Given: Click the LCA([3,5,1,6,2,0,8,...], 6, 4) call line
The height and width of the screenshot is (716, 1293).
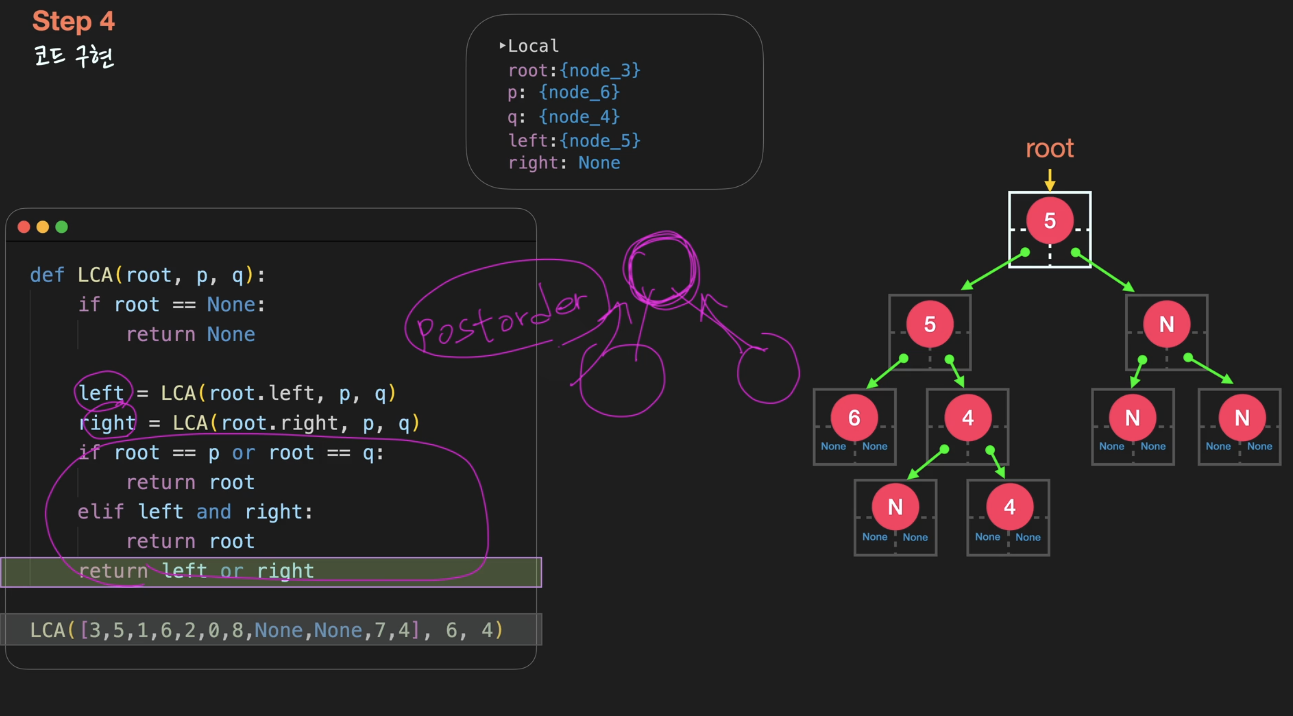Looking at the screenshot, I should 271,630.
